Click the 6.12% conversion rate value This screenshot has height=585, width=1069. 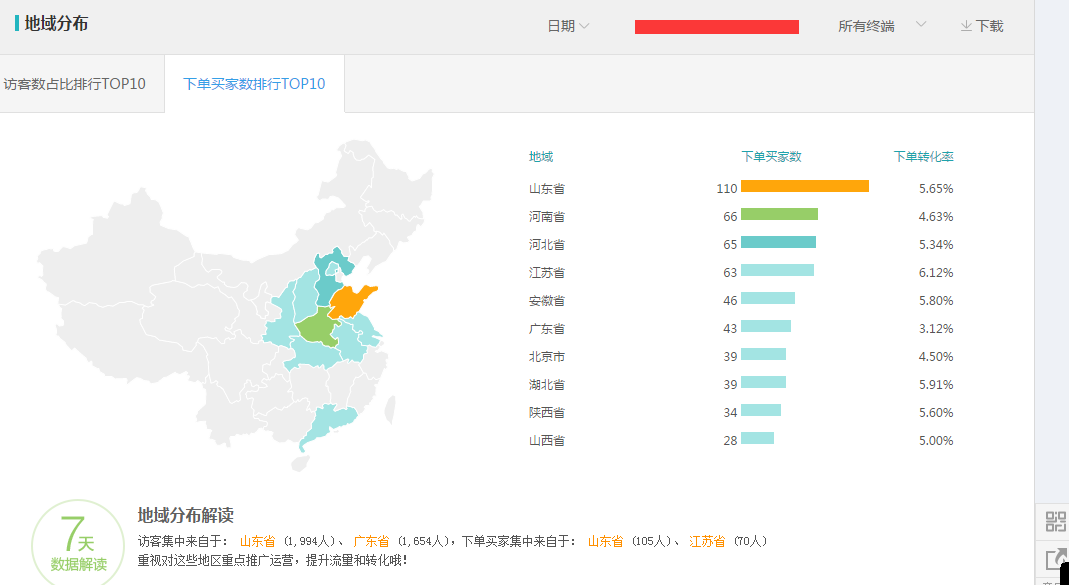pos(936,273)
